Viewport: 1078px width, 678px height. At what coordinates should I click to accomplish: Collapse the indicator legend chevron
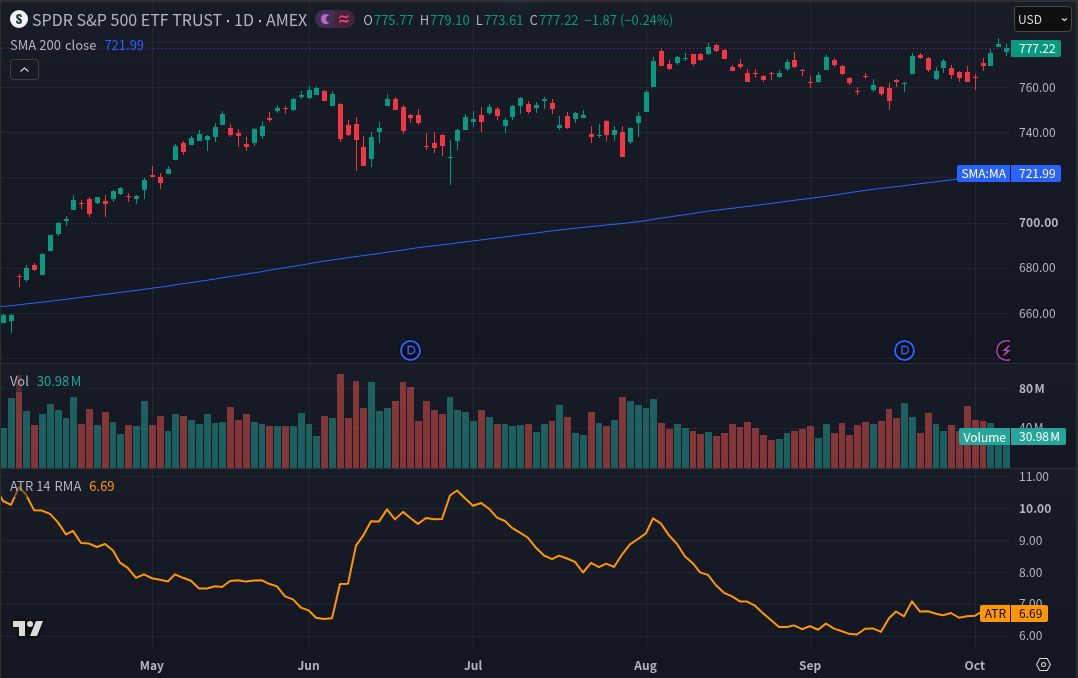click(24, 69)
